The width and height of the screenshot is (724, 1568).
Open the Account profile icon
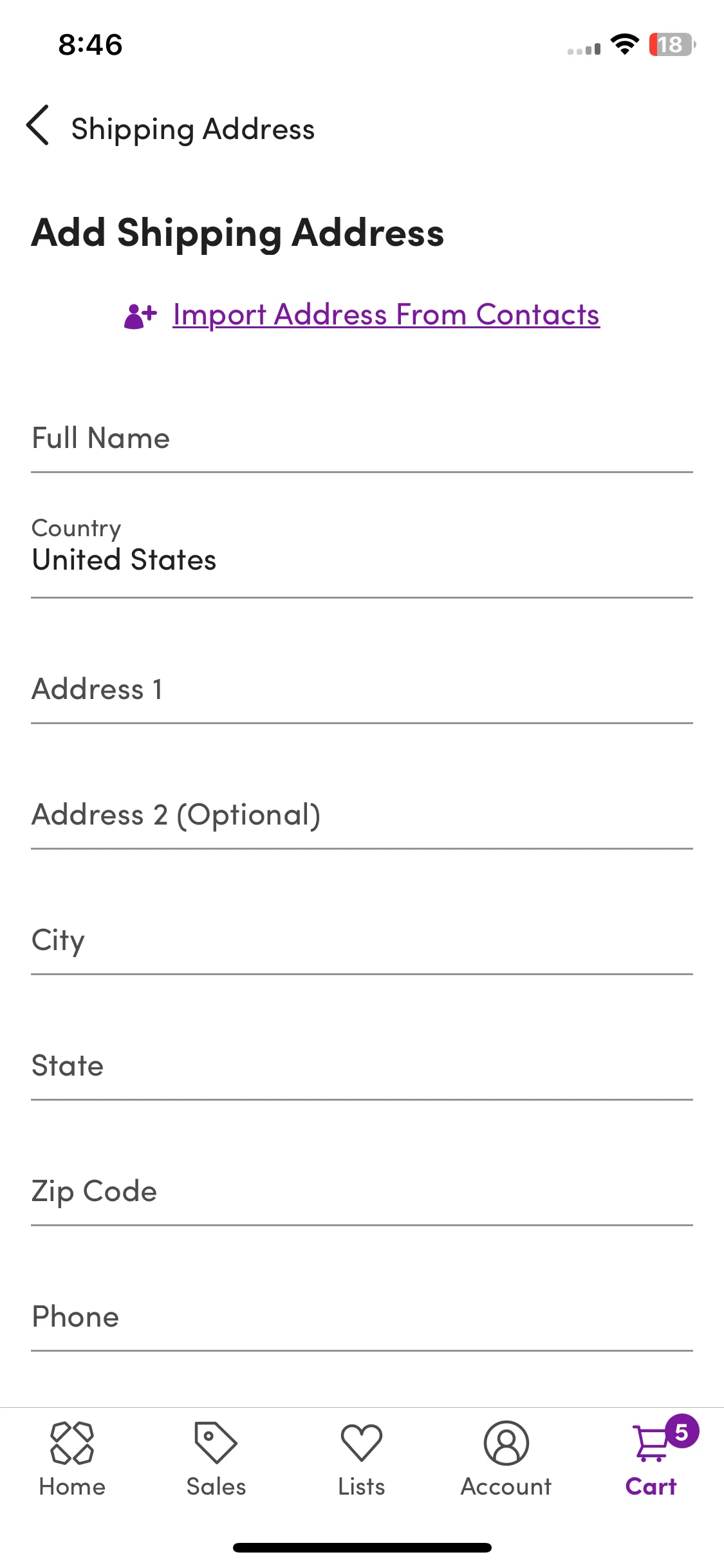506,1443
